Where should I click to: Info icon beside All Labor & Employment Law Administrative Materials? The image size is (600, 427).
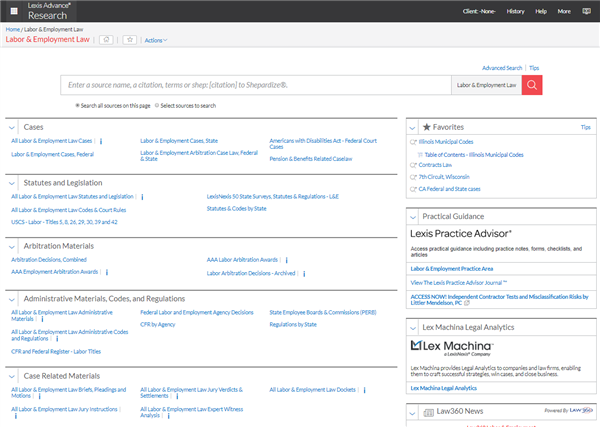tap(42, 319)
